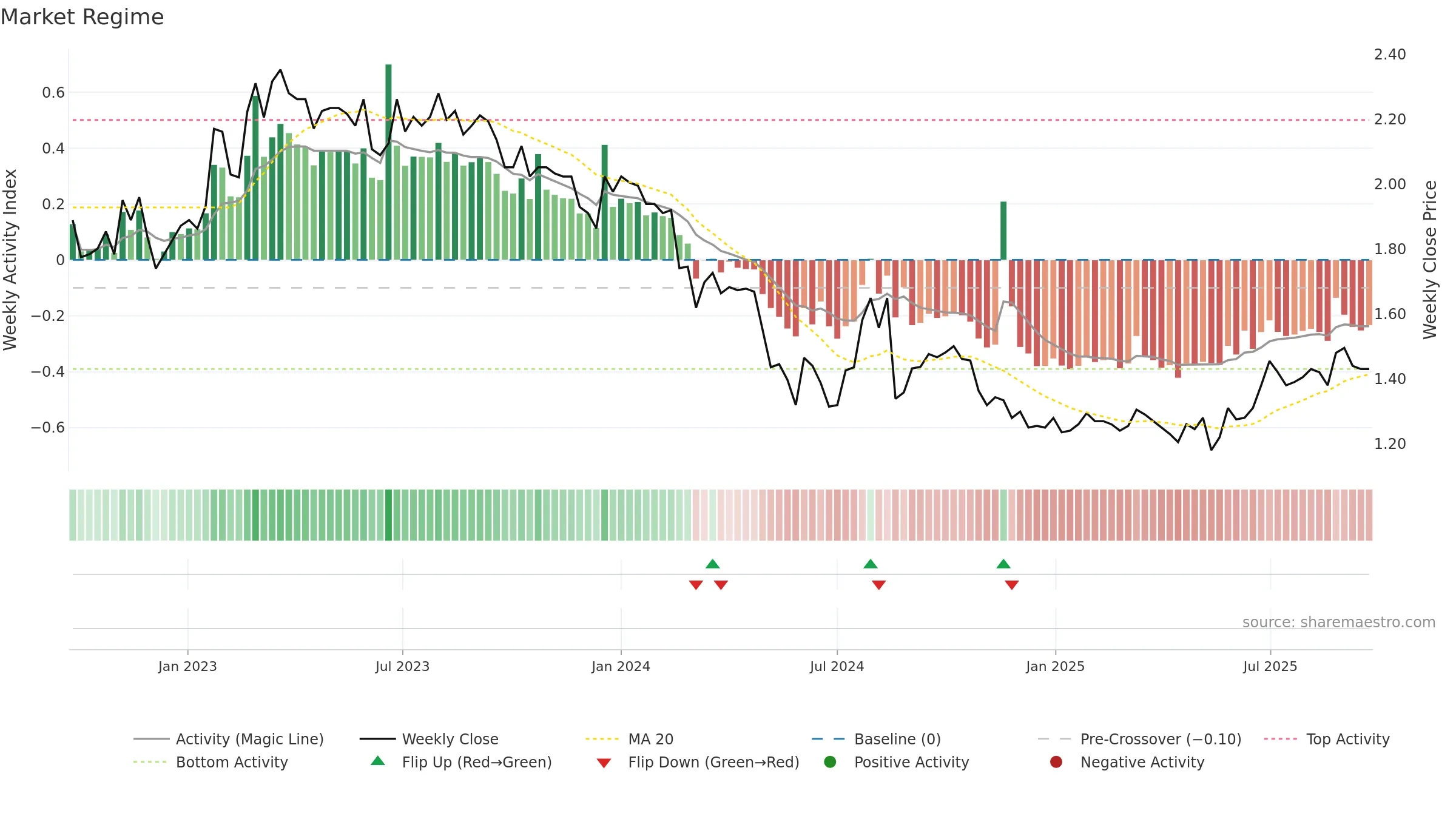Viewport: 1456px width, 819px height.
Task: Click the −0.6 activity axis tick label
Action: click(x=48, y=428)
